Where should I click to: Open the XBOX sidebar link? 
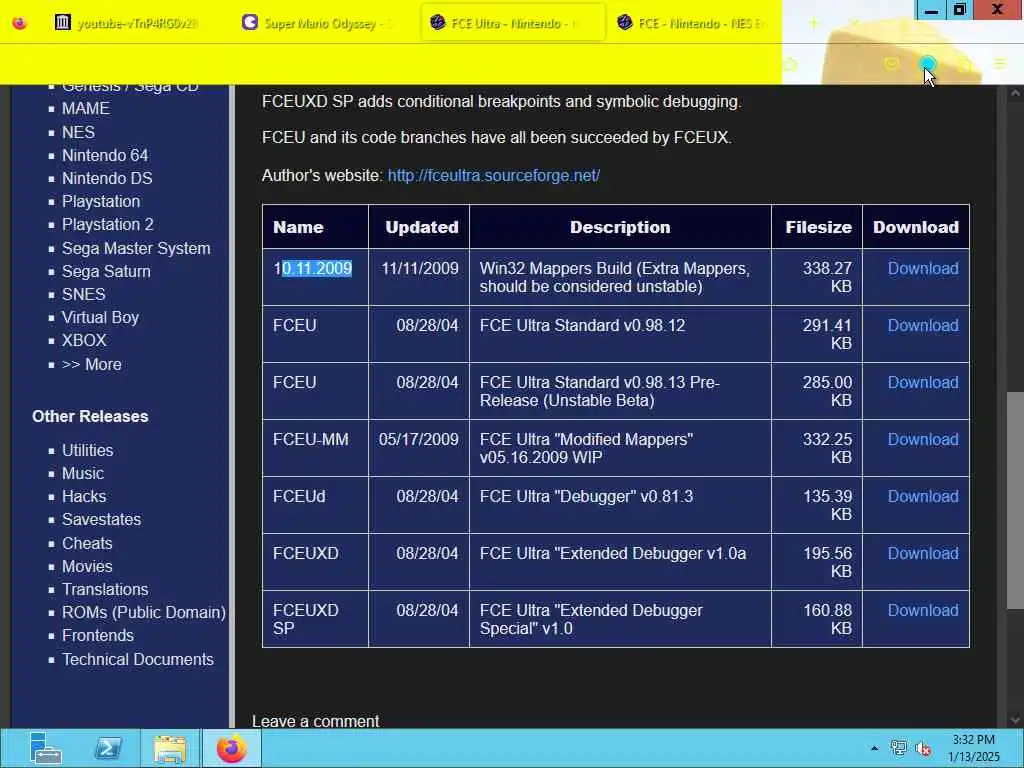(84, 340)
